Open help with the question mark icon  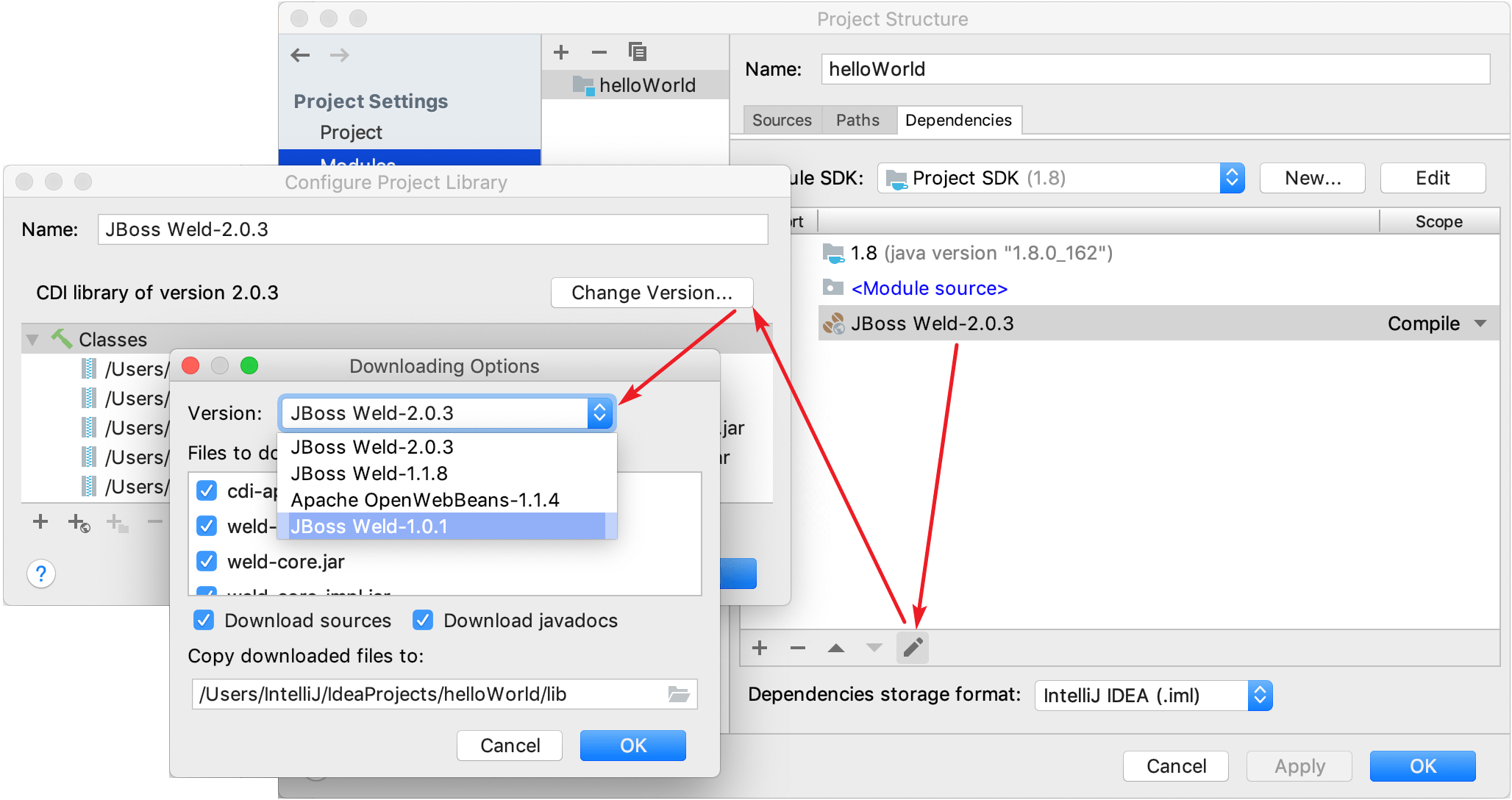[x=41, y=574]
